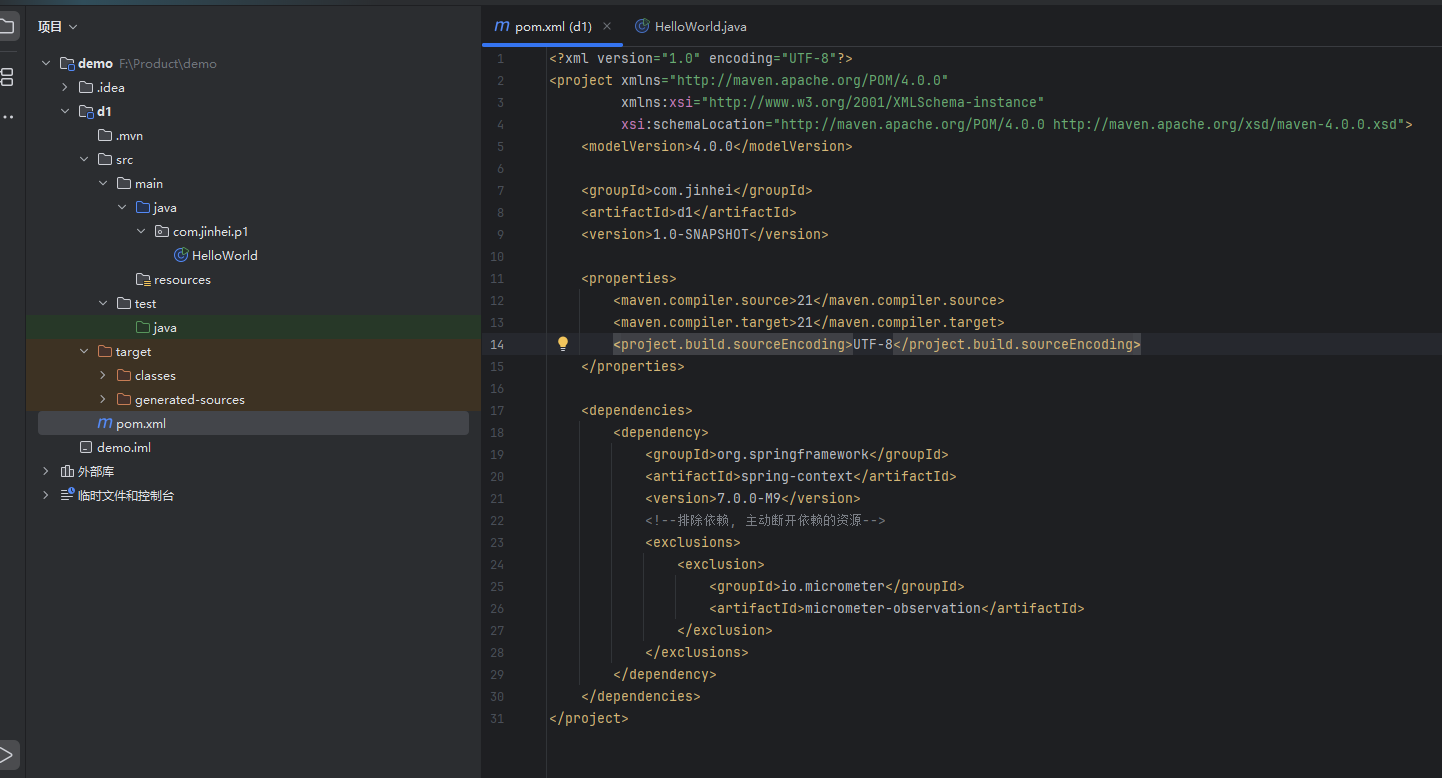
Task: Select the .mvn folder label
Action: tap(130, 135)
